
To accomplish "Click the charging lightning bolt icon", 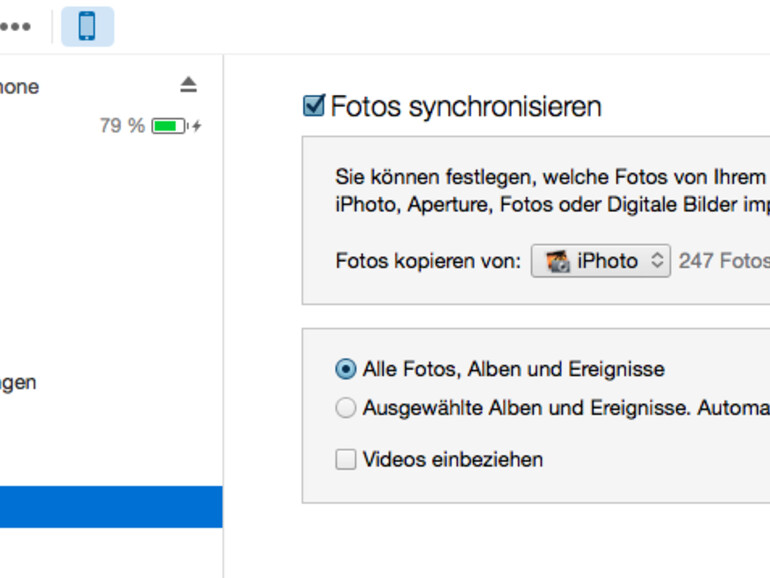I will (197, 126).
